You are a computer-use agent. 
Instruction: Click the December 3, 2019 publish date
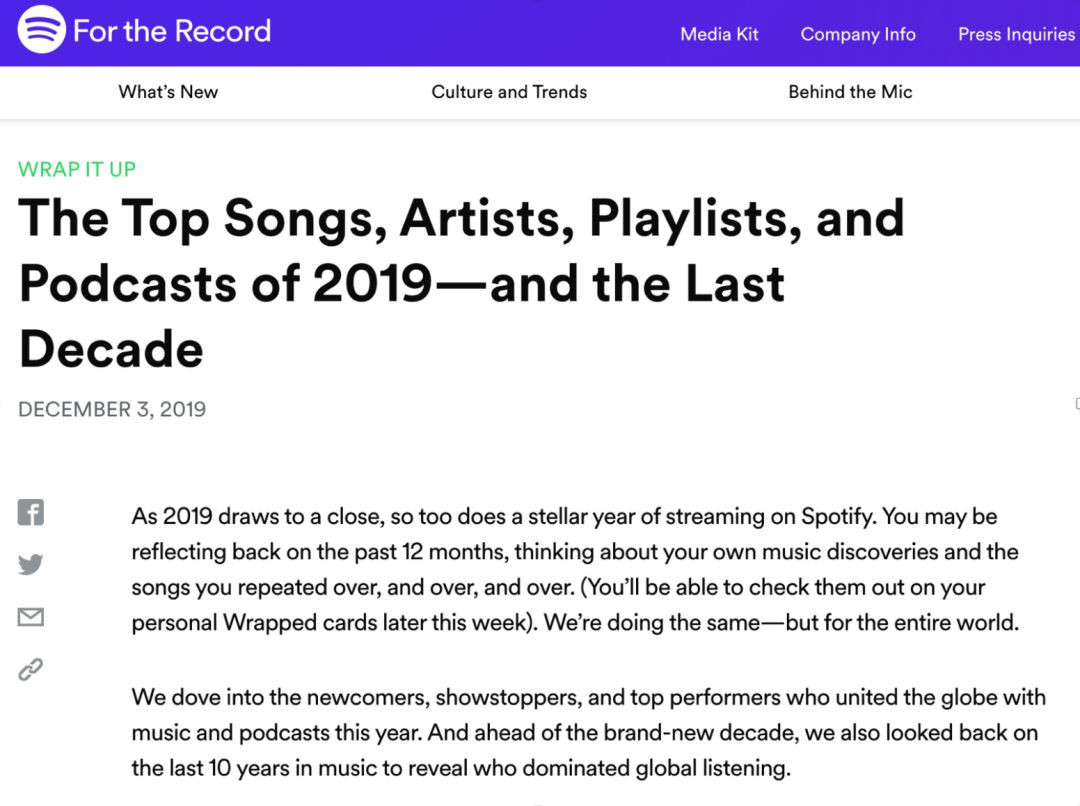(112, 409)
